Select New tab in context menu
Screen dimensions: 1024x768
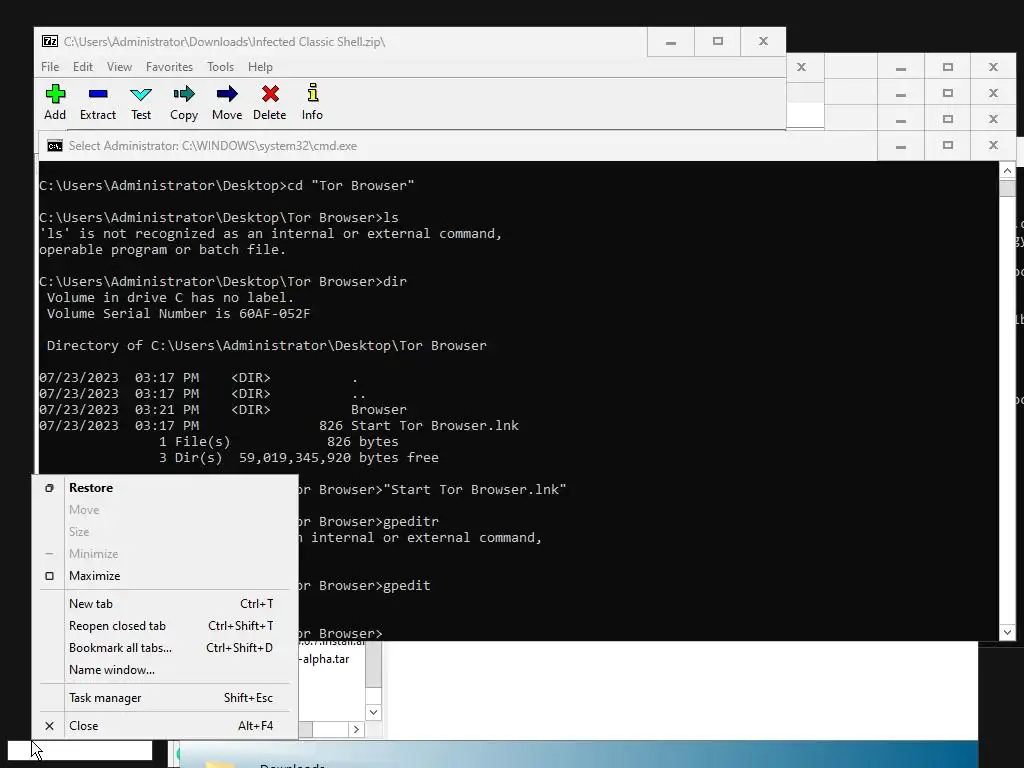165,603
